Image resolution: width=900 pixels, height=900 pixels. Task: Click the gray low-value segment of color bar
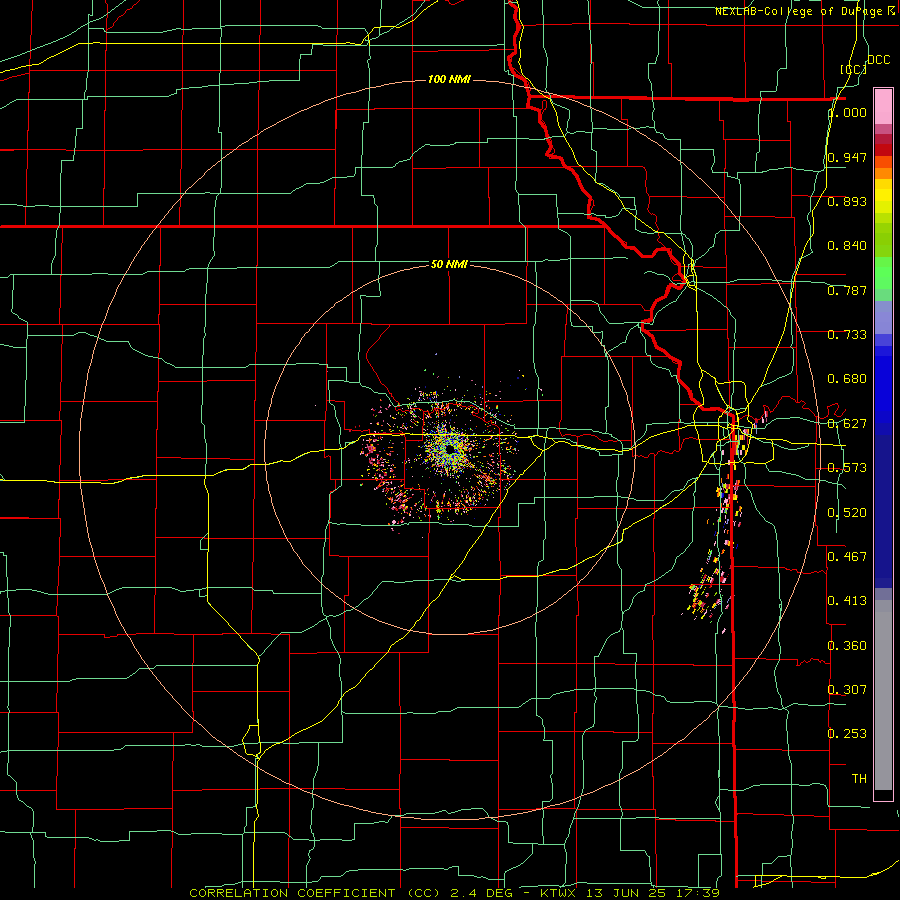coord(883,695)
